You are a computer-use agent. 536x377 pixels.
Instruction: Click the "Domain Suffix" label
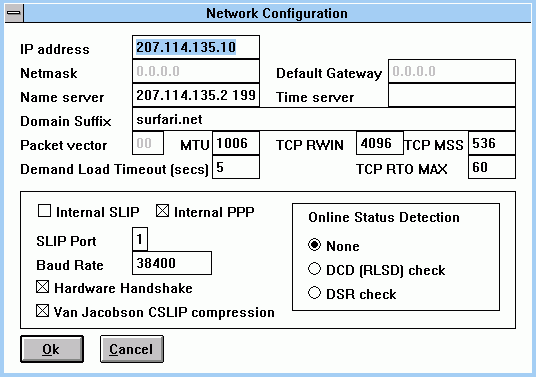66,121
